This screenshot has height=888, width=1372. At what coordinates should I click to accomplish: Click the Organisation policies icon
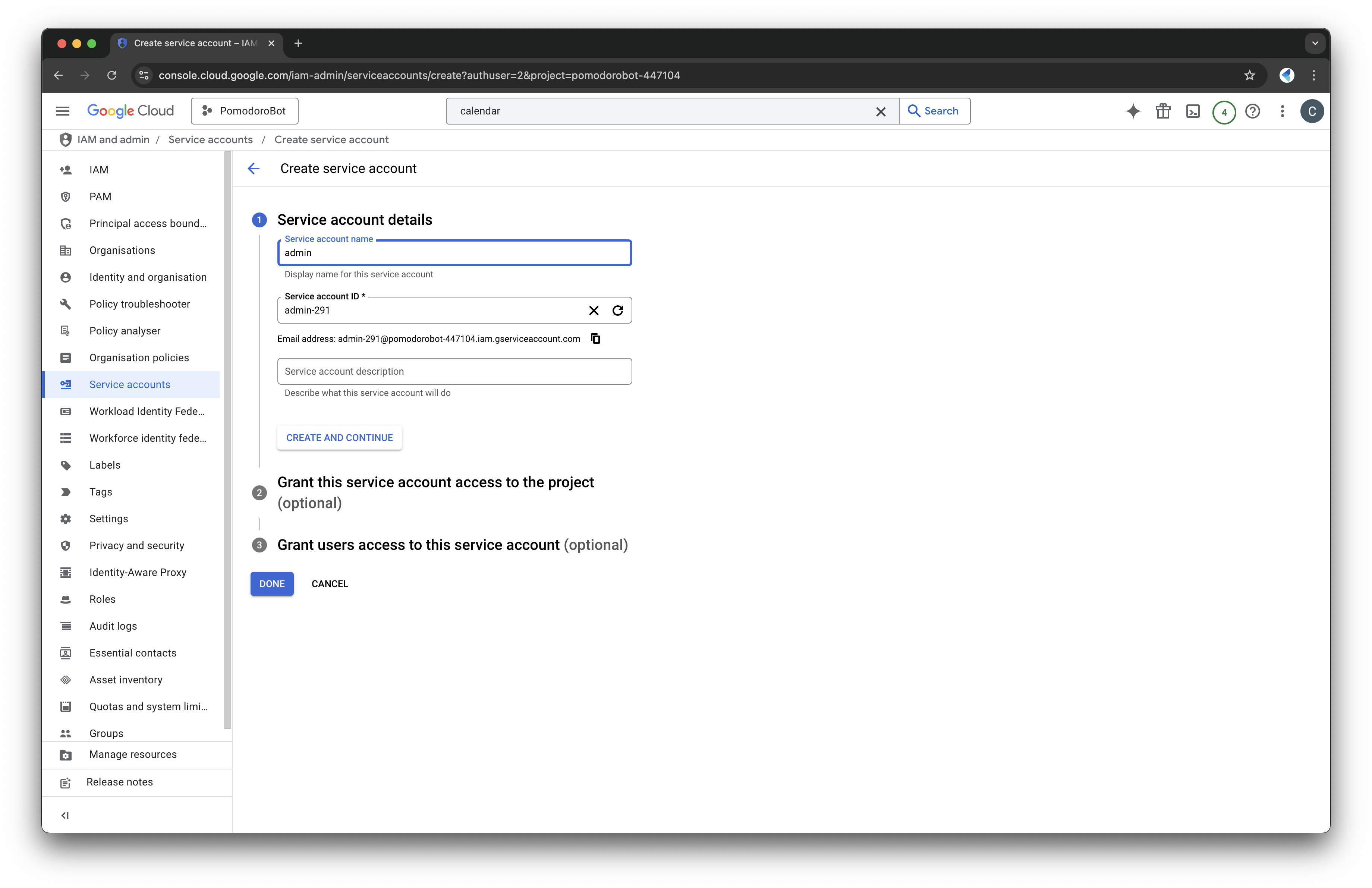click(66, 357)
